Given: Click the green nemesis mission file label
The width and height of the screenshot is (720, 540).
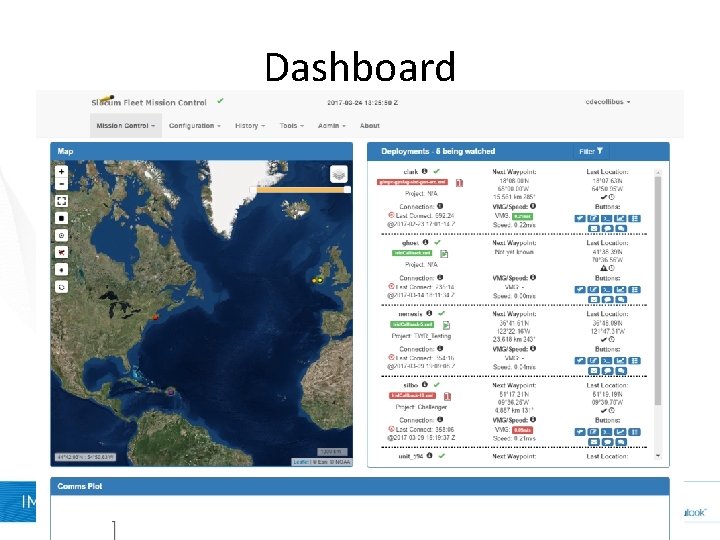Looking at the screenshot, I should point(412,324).
